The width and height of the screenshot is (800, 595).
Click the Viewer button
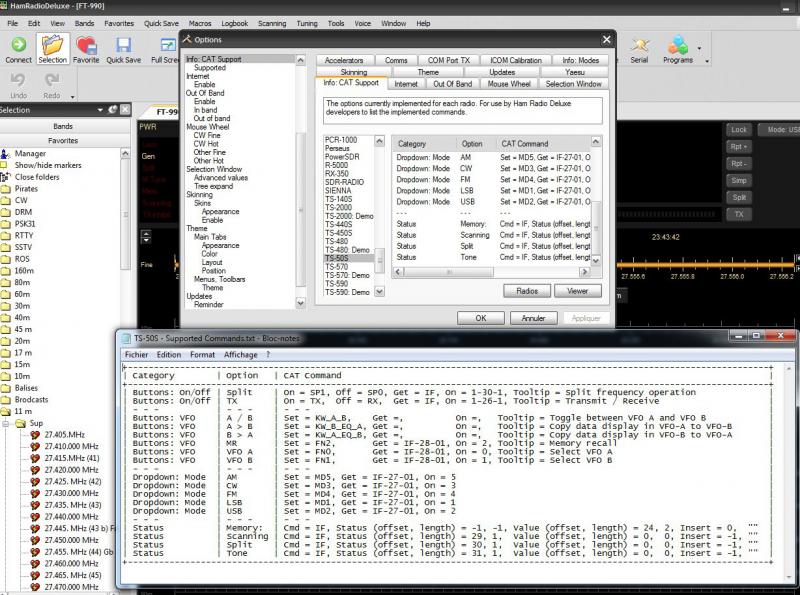578,291
